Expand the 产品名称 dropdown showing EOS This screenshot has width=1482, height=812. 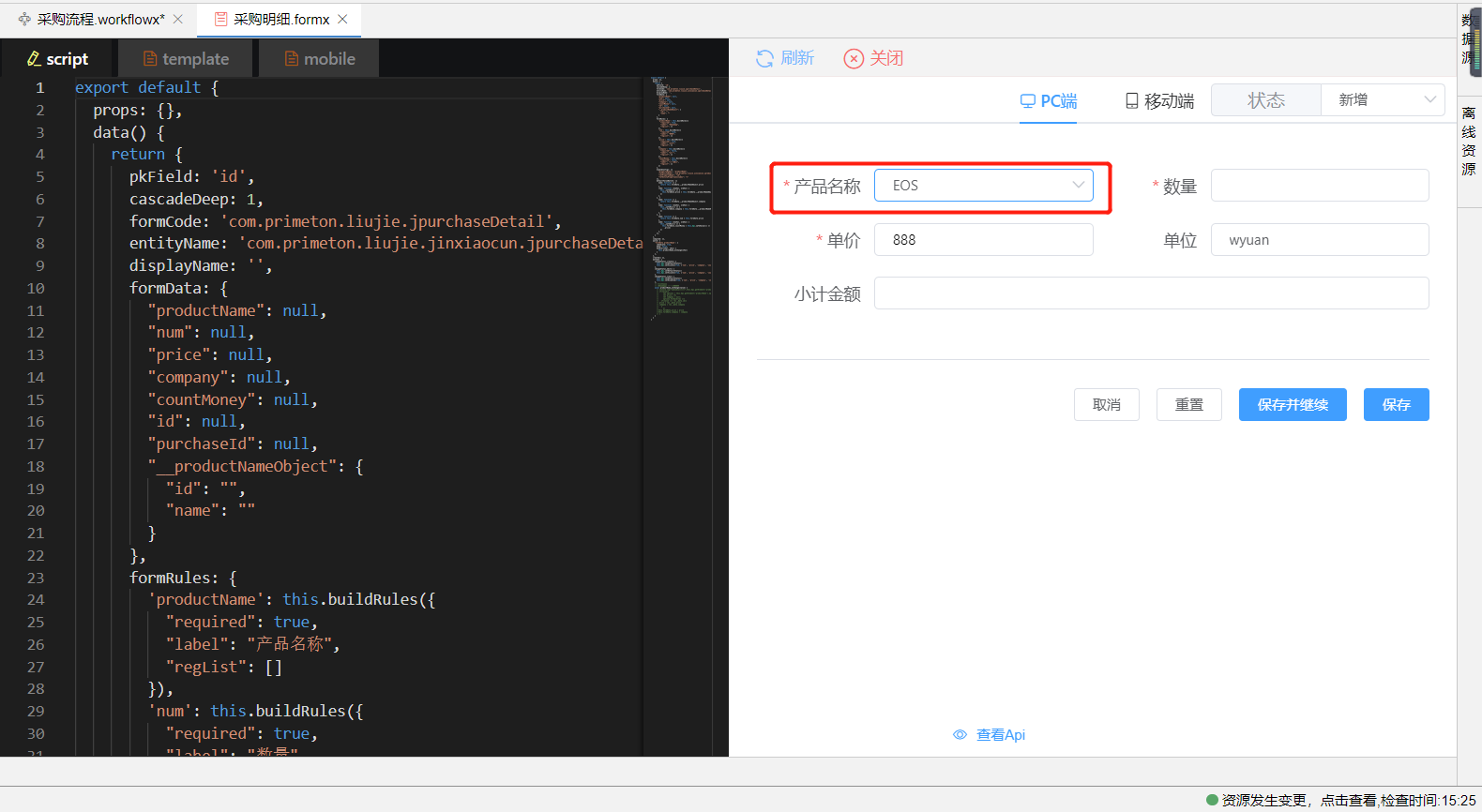(x=983, y=186)
